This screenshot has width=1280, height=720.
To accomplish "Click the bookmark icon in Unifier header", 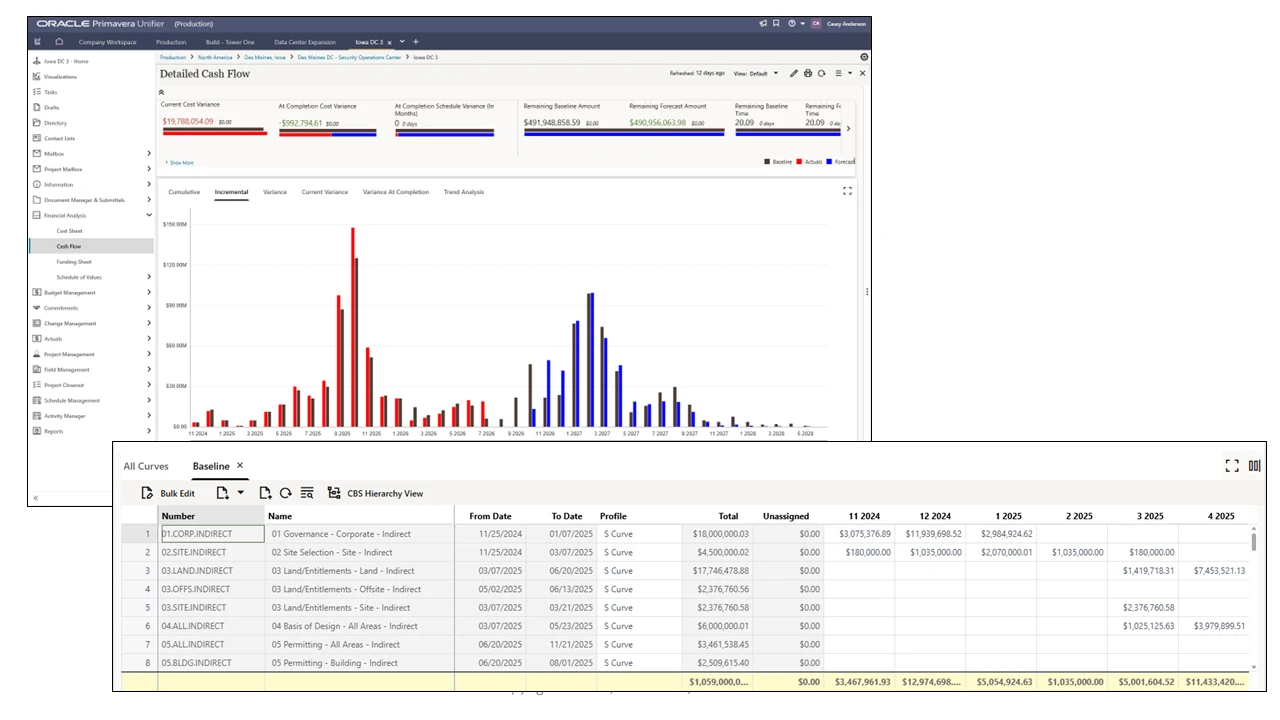I will coord(776,23).
